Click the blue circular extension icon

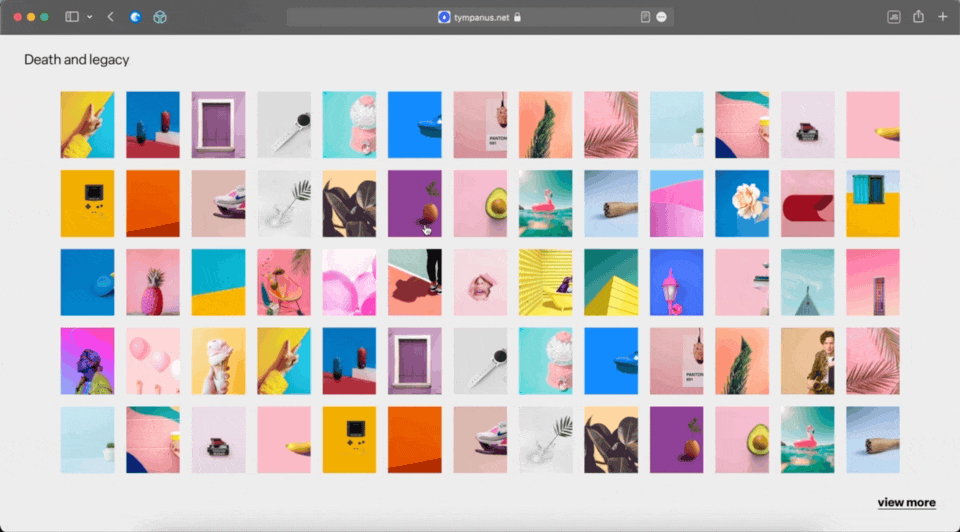pos(135,17)
